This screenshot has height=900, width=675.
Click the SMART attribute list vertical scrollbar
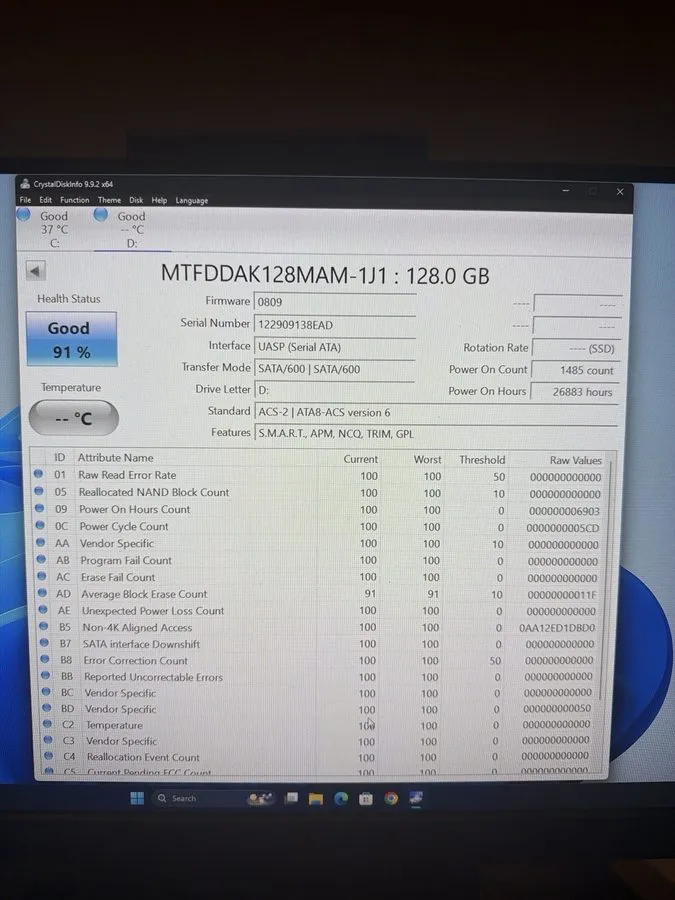pos(604,580)
